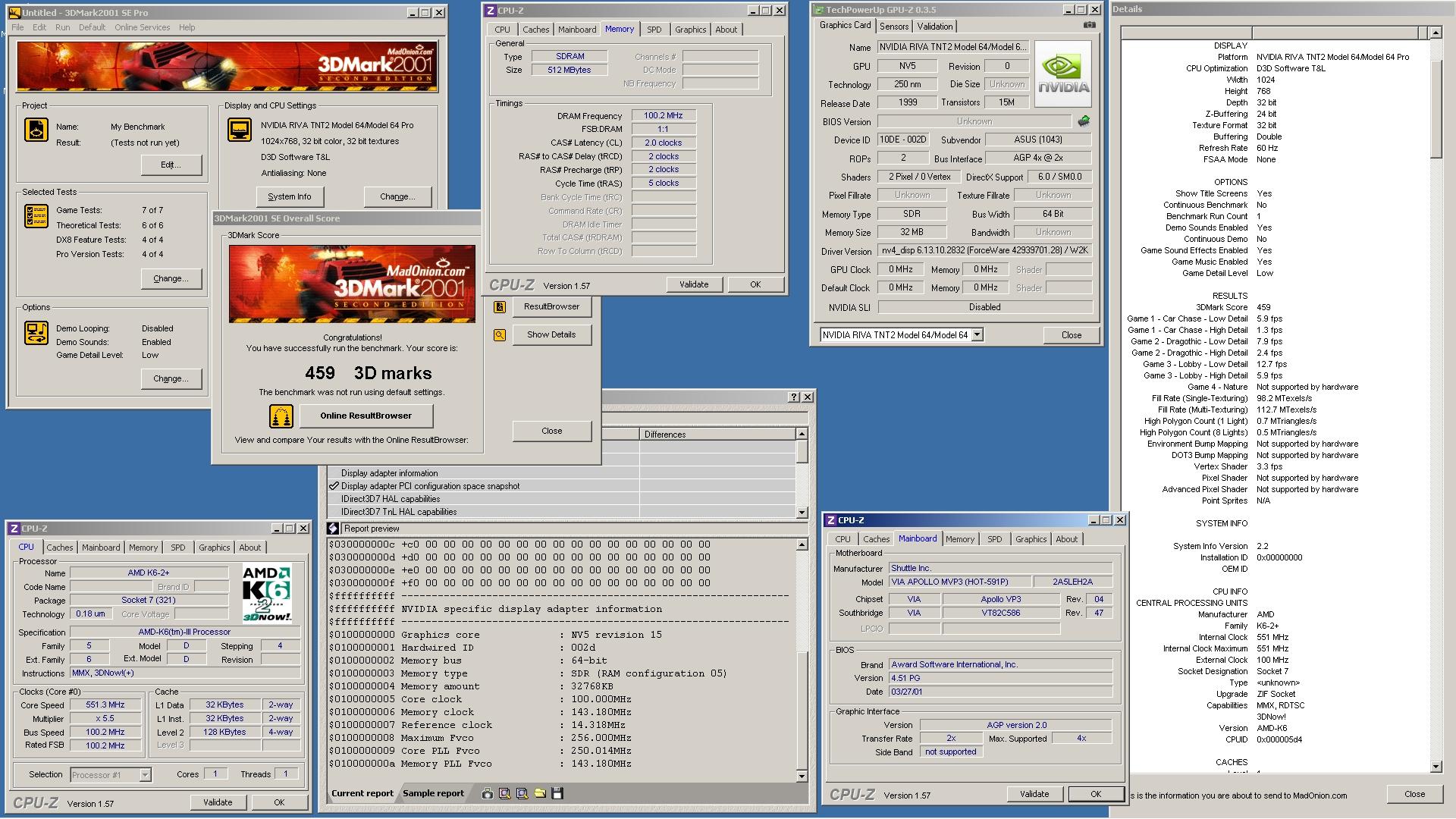The image size is (1456, 819).
Task: Click the 3DMark2001 title bar app icon
Action: [14, 12]
